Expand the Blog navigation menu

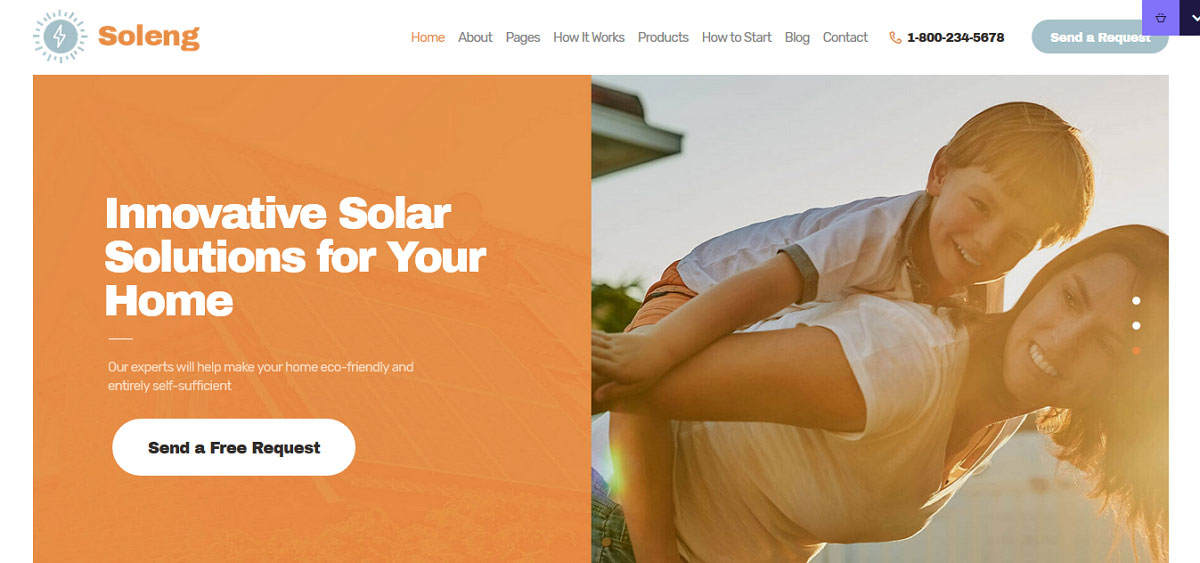tap(797, 37)
